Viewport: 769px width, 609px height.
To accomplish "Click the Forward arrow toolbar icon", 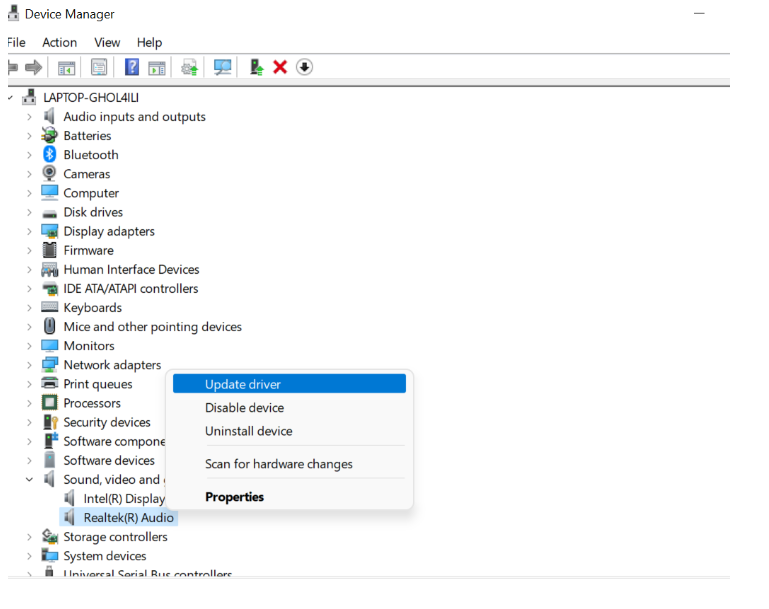I will (33, 67).
